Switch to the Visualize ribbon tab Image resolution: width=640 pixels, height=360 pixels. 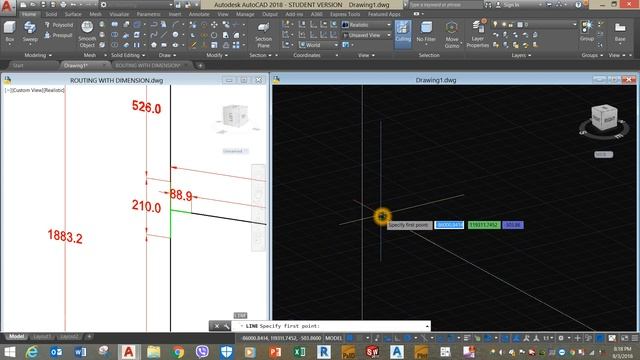[119, 14]
